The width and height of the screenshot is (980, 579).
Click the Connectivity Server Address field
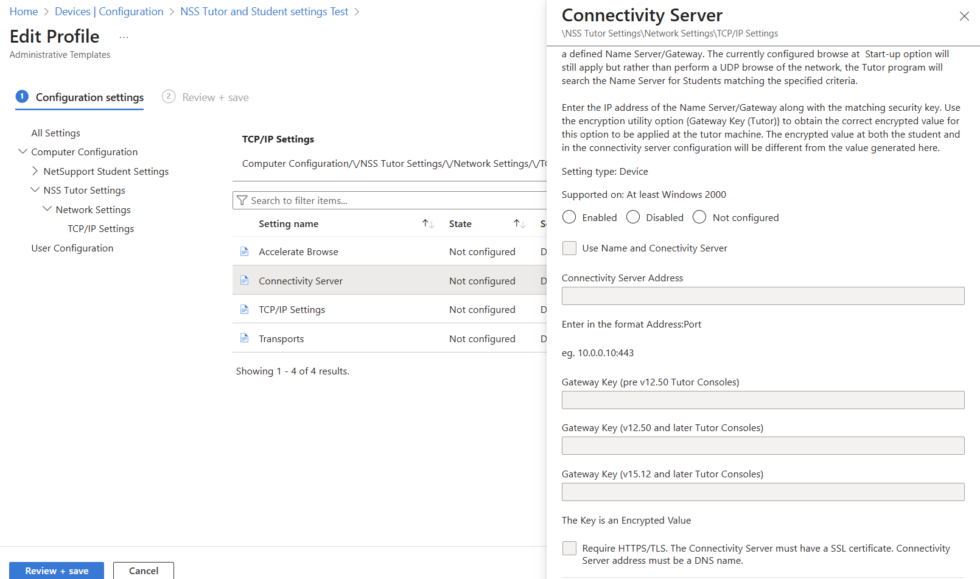[x=762, y=296]
